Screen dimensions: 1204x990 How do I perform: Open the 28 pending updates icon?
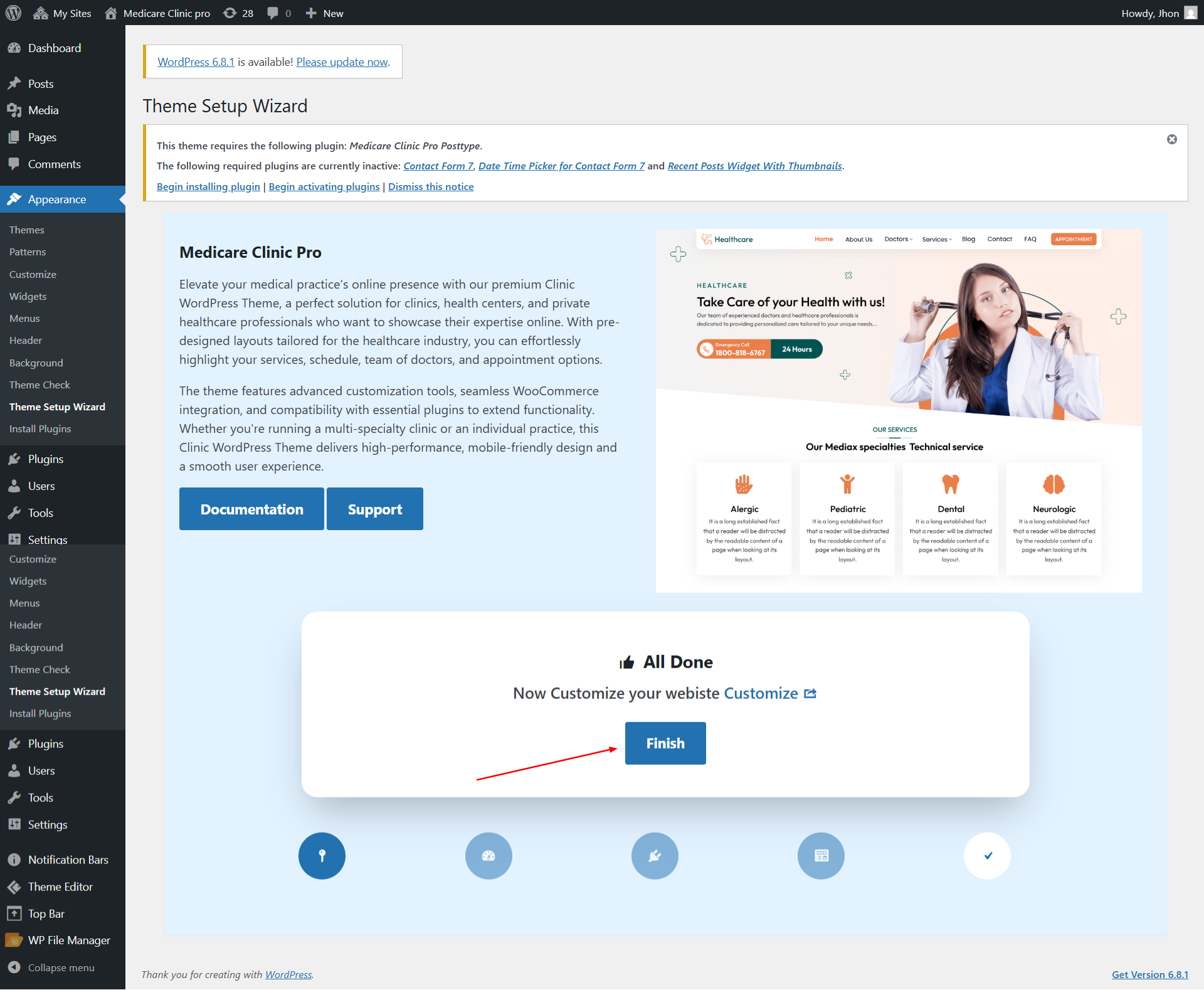point(238,13)
